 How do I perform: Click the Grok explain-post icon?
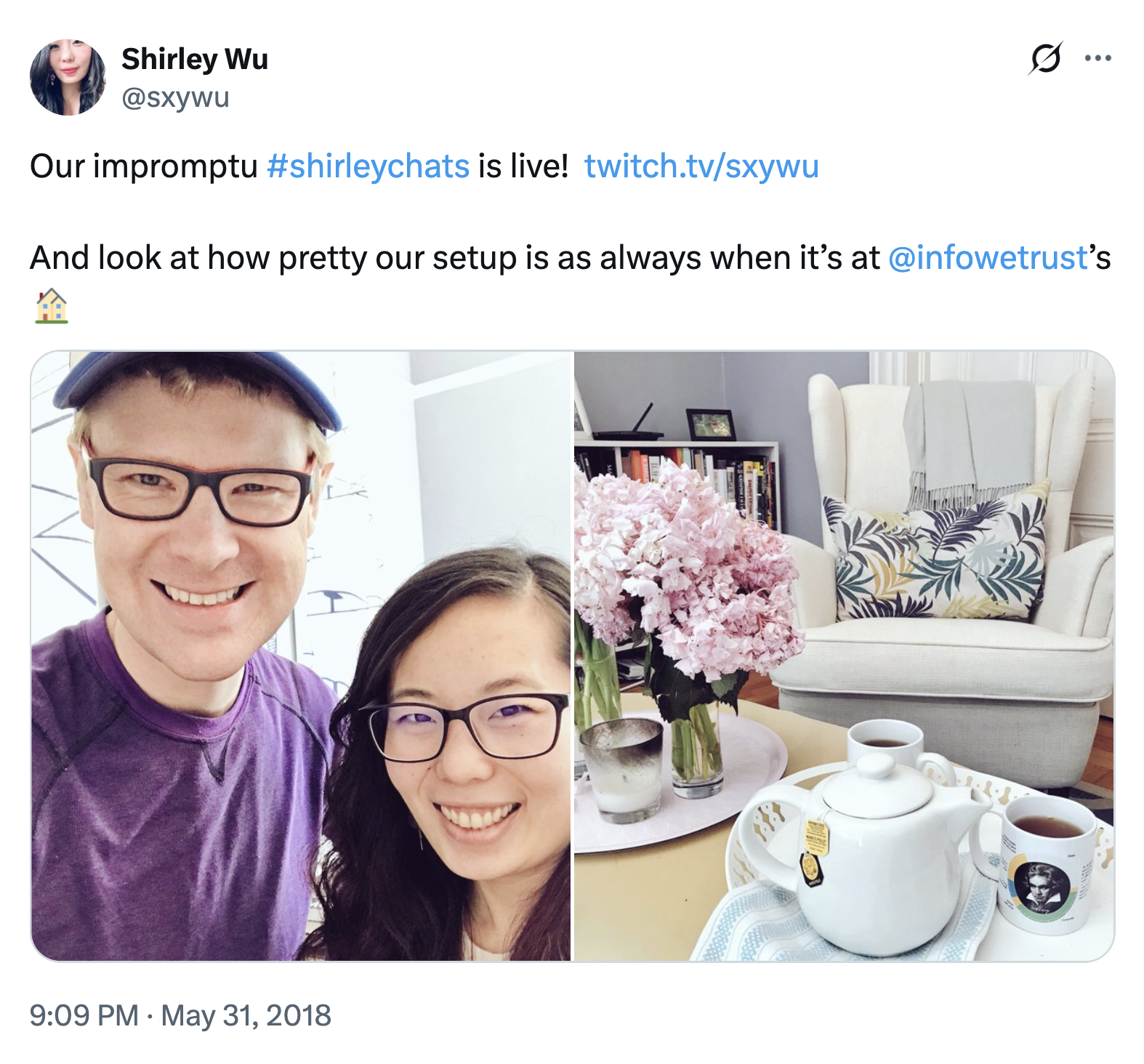[1044, 58]
